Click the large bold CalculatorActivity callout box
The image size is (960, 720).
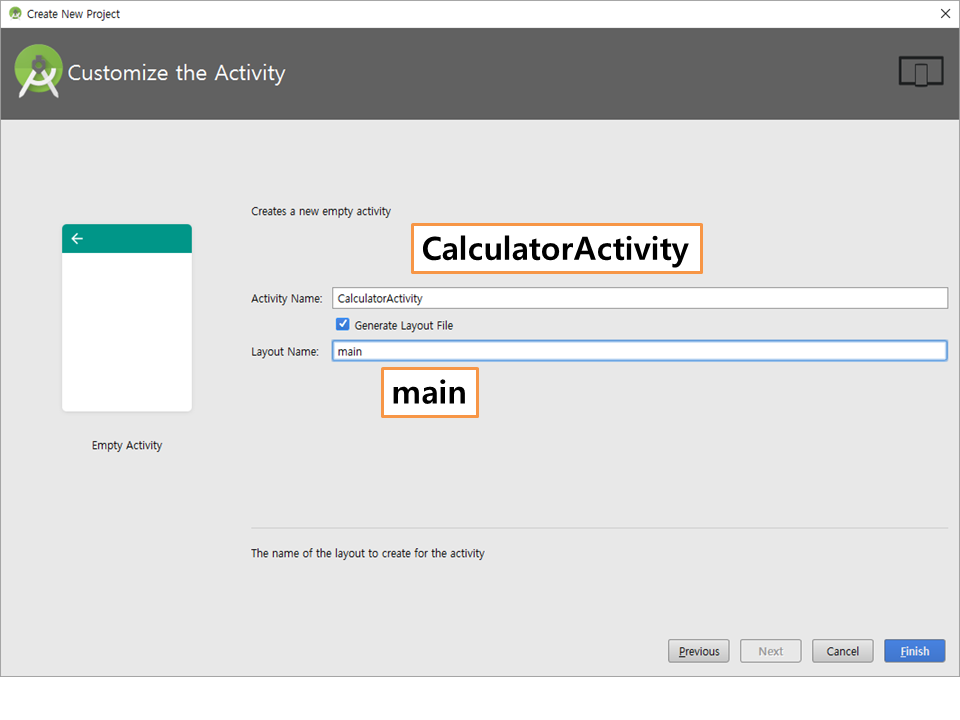coord(556,249)
